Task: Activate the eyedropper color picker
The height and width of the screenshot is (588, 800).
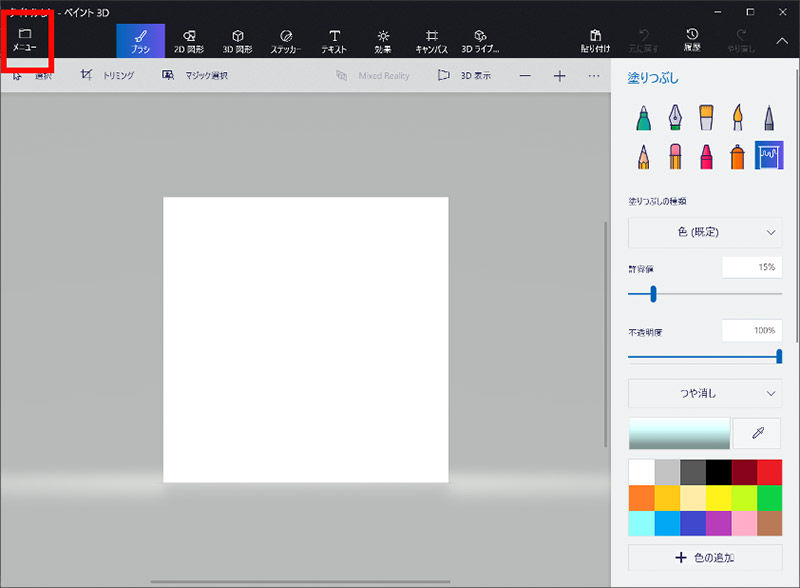Action: [x=758, y=433]
